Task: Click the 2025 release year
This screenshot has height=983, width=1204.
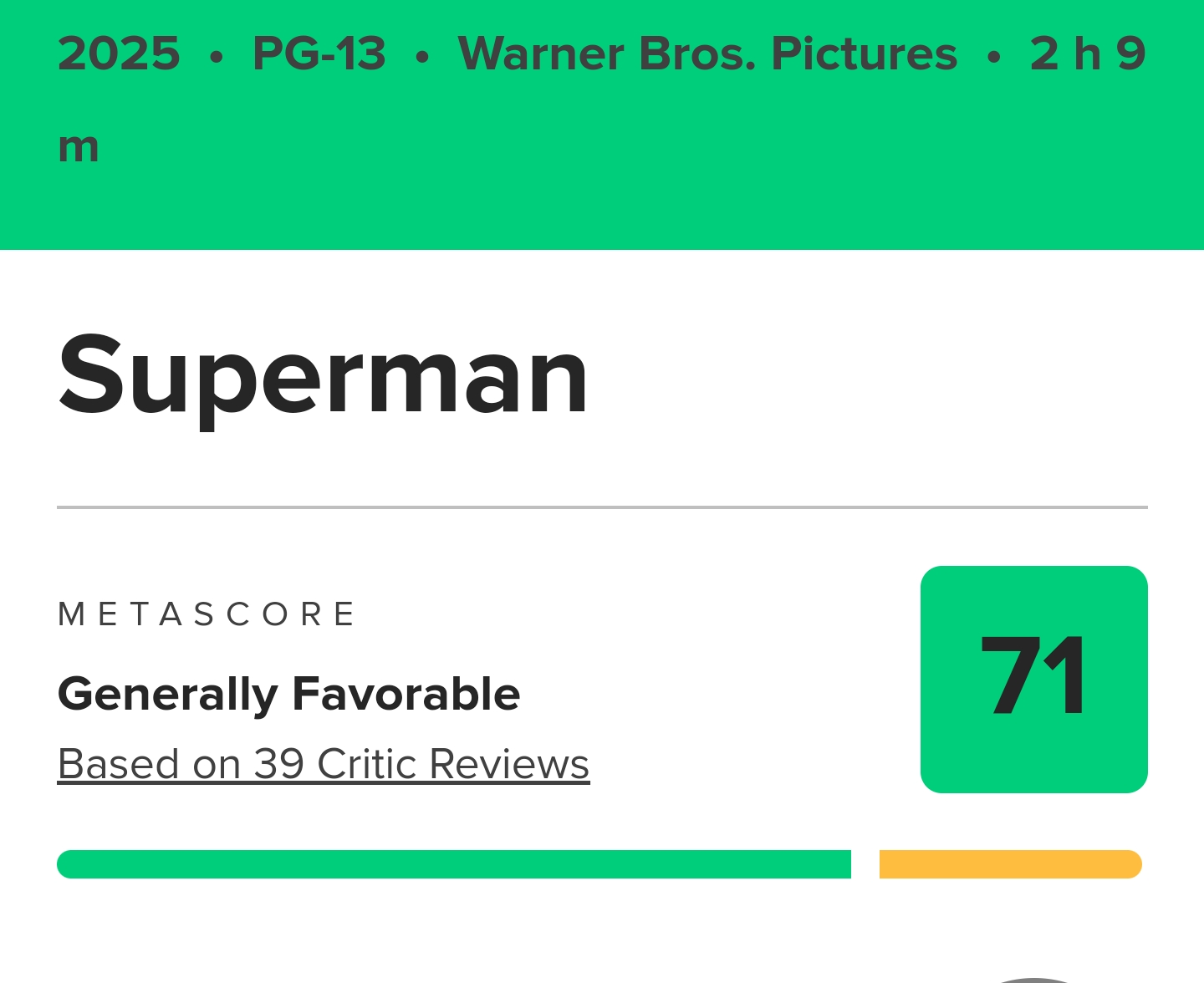Action: tap(119, 53)
